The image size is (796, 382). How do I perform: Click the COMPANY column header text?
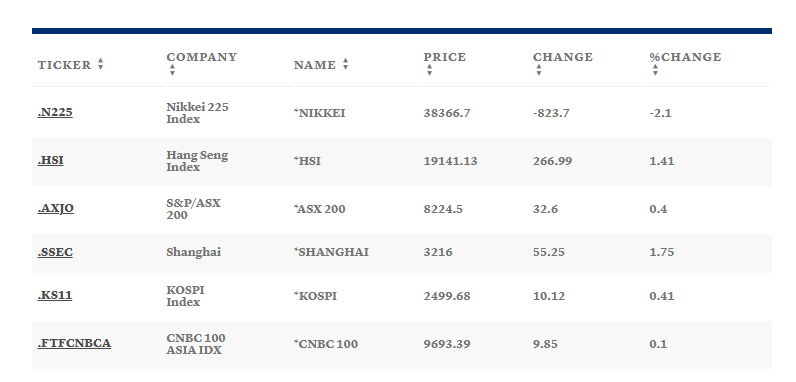[202, 57]
